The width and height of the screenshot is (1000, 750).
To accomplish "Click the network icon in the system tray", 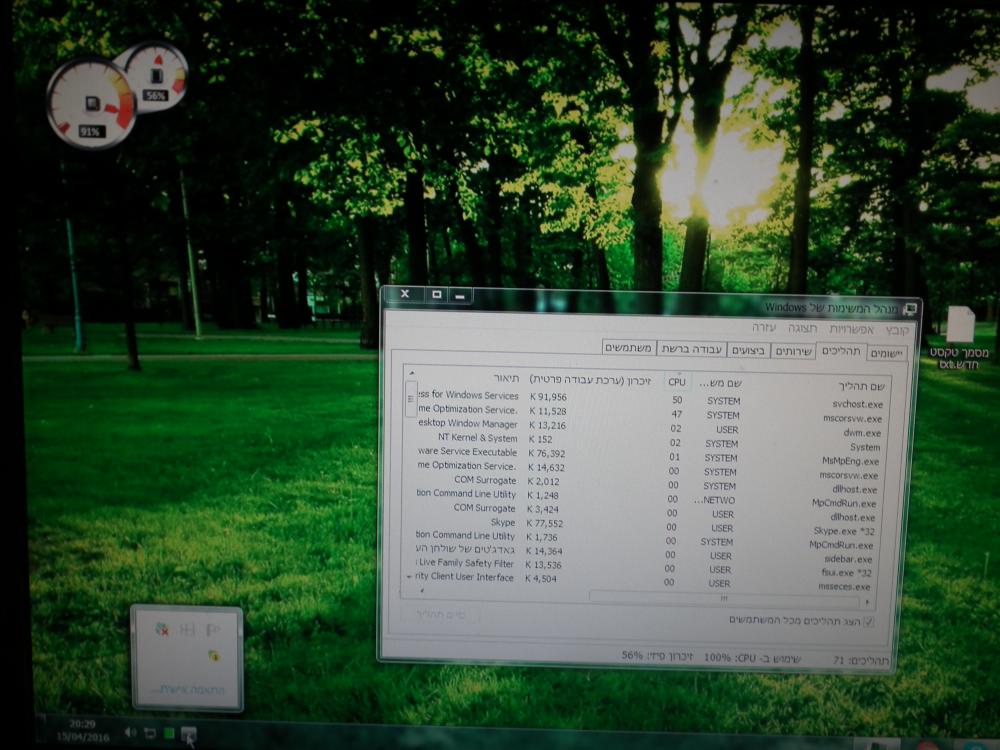I will (x=150, y=734).
